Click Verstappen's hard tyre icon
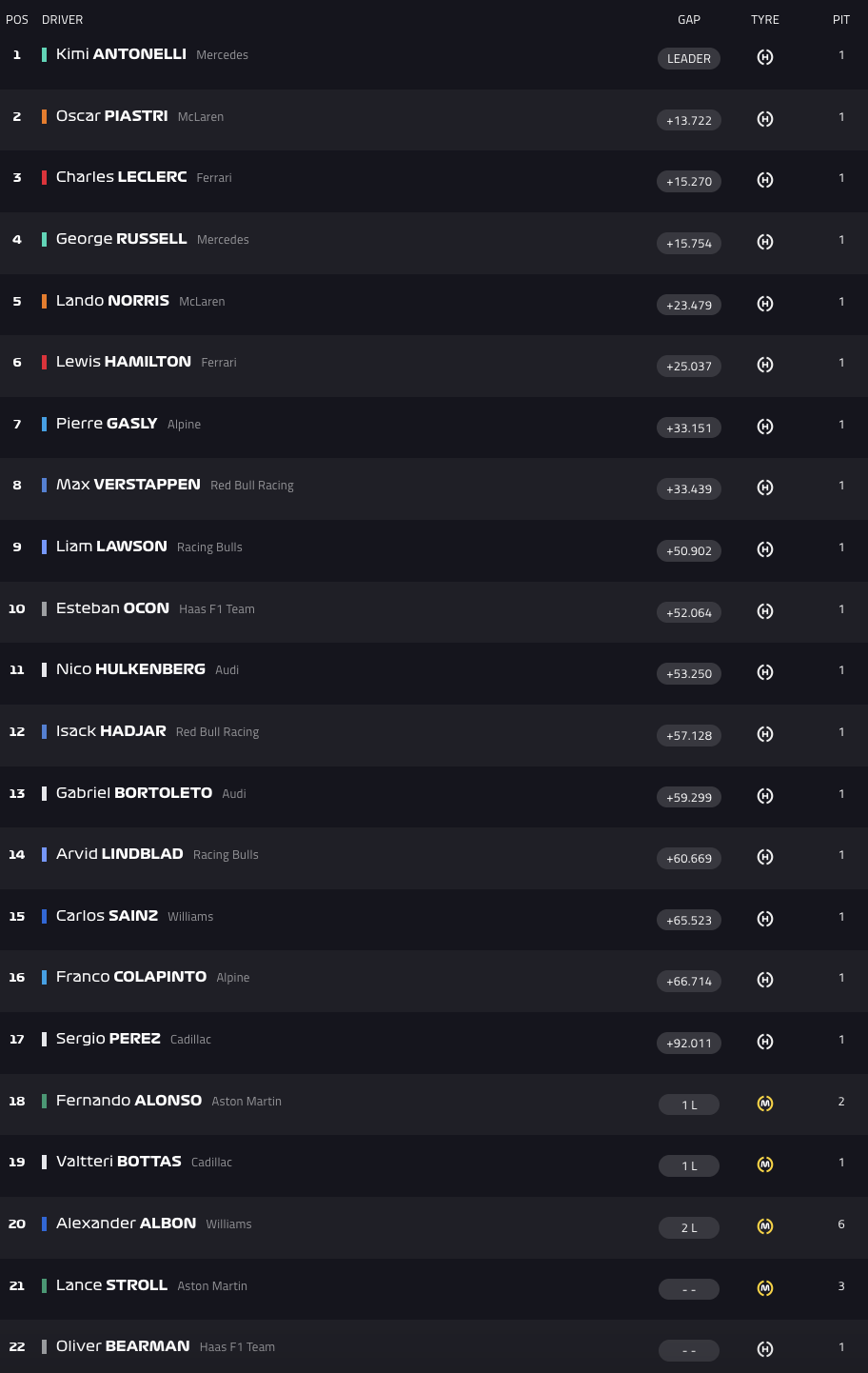Viewport: 868px width, 1373px height. point(765,488)
